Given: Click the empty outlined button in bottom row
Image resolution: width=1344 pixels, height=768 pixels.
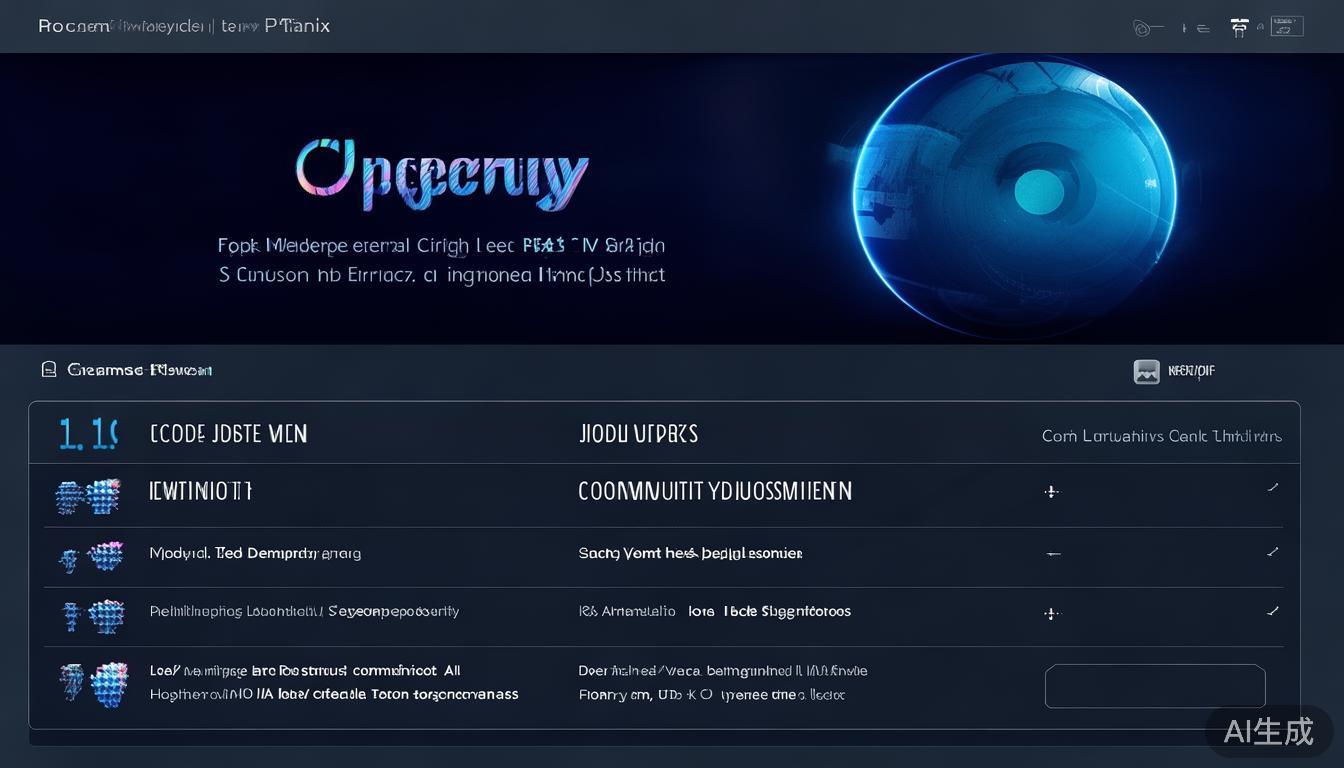Looking at the screenshot, I should tap(1155, 687).
